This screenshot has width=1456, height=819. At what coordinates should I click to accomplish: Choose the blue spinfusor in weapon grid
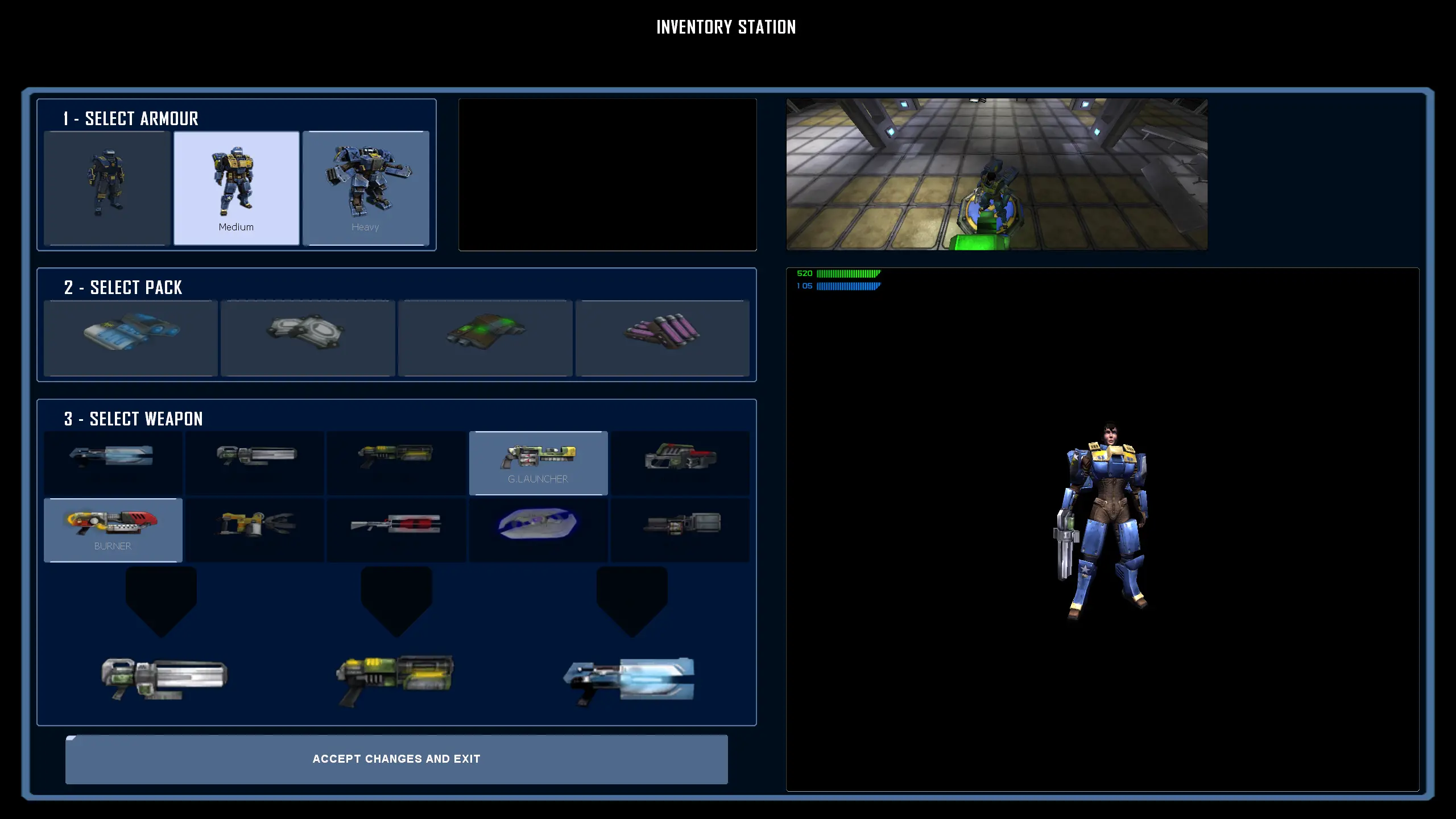pos(113,463)
